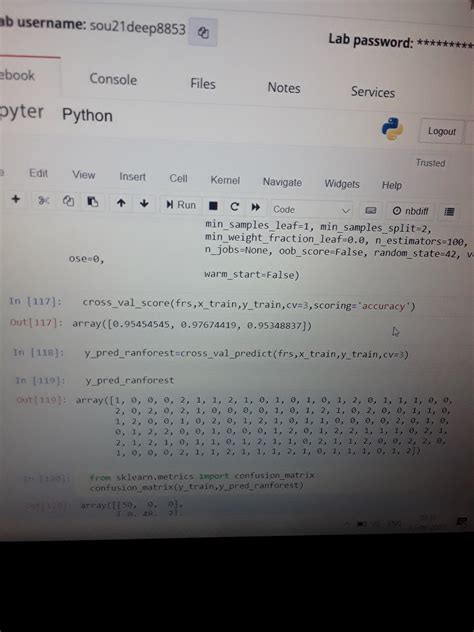Image resolution: width=474 pixels, height=632 pixels.
Task: Click the predicted labels array output Out[119]
Action: (x=264, y=426)
